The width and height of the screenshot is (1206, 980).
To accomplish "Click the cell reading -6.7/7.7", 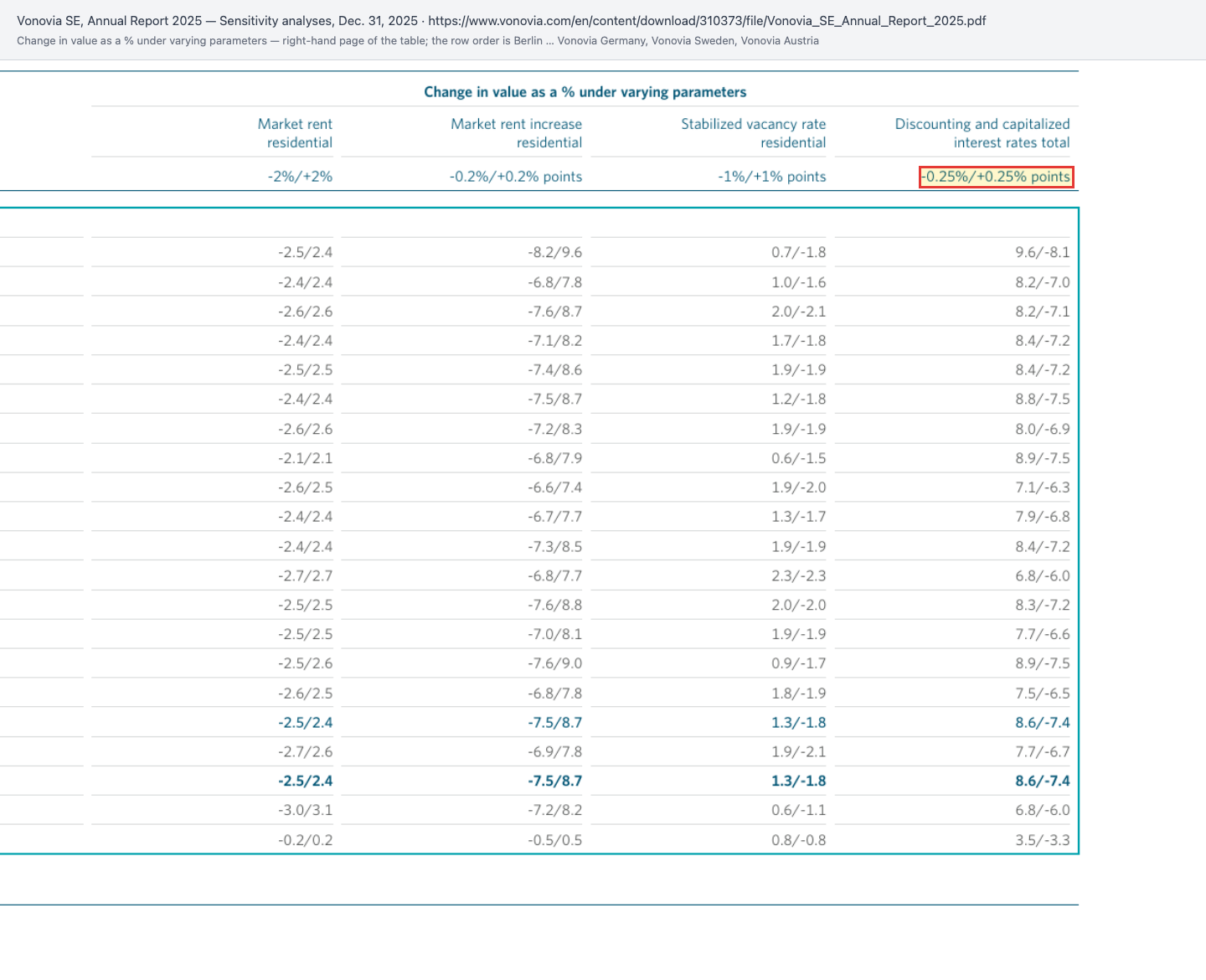I will [x=554, y=517].
